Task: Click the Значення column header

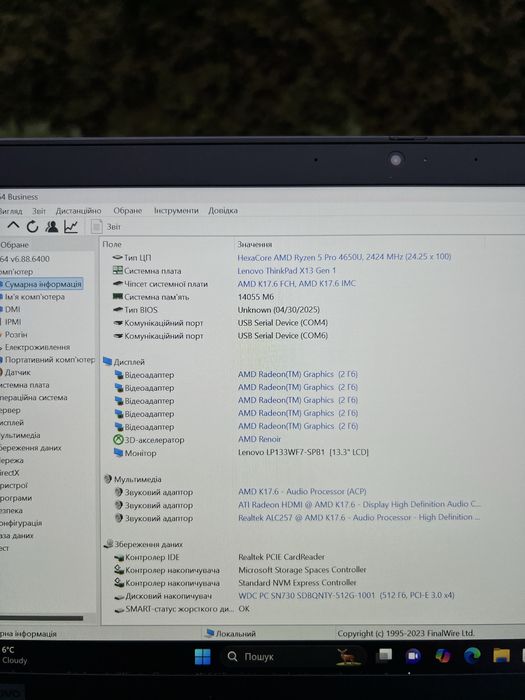Action: [254, 244]
